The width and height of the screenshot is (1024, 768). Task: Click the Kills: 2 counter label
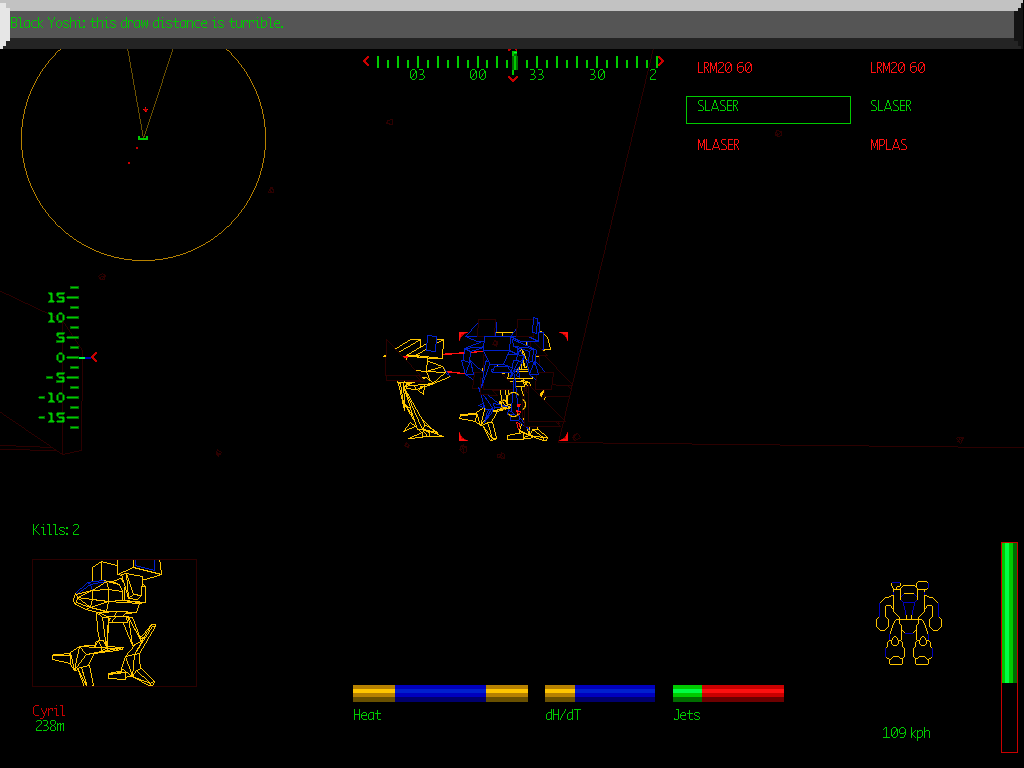tap(57, 530)
